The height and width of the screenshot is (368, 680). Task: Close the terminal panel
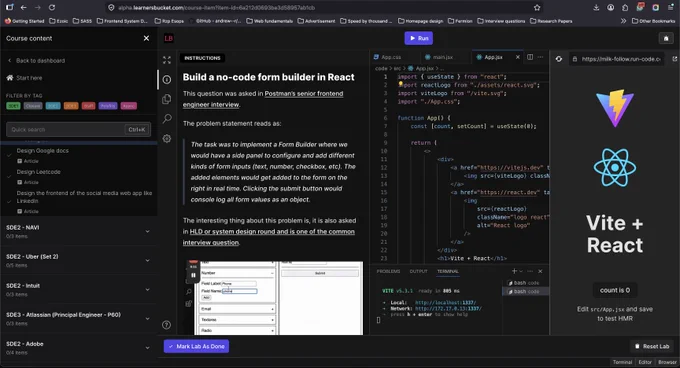point(540,271)
